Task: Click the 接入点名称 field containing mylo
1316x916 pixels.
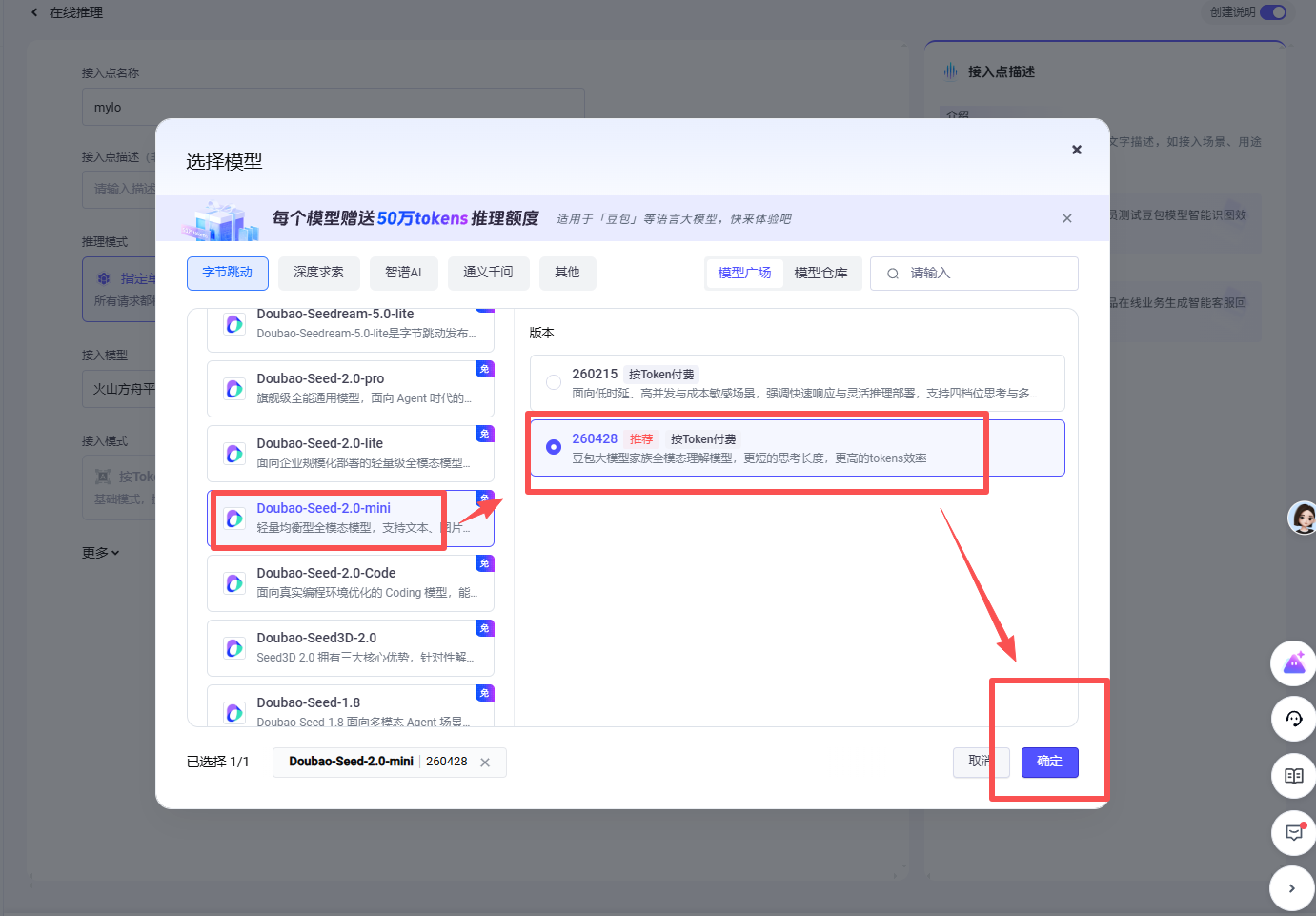Action: click(333, 108)
